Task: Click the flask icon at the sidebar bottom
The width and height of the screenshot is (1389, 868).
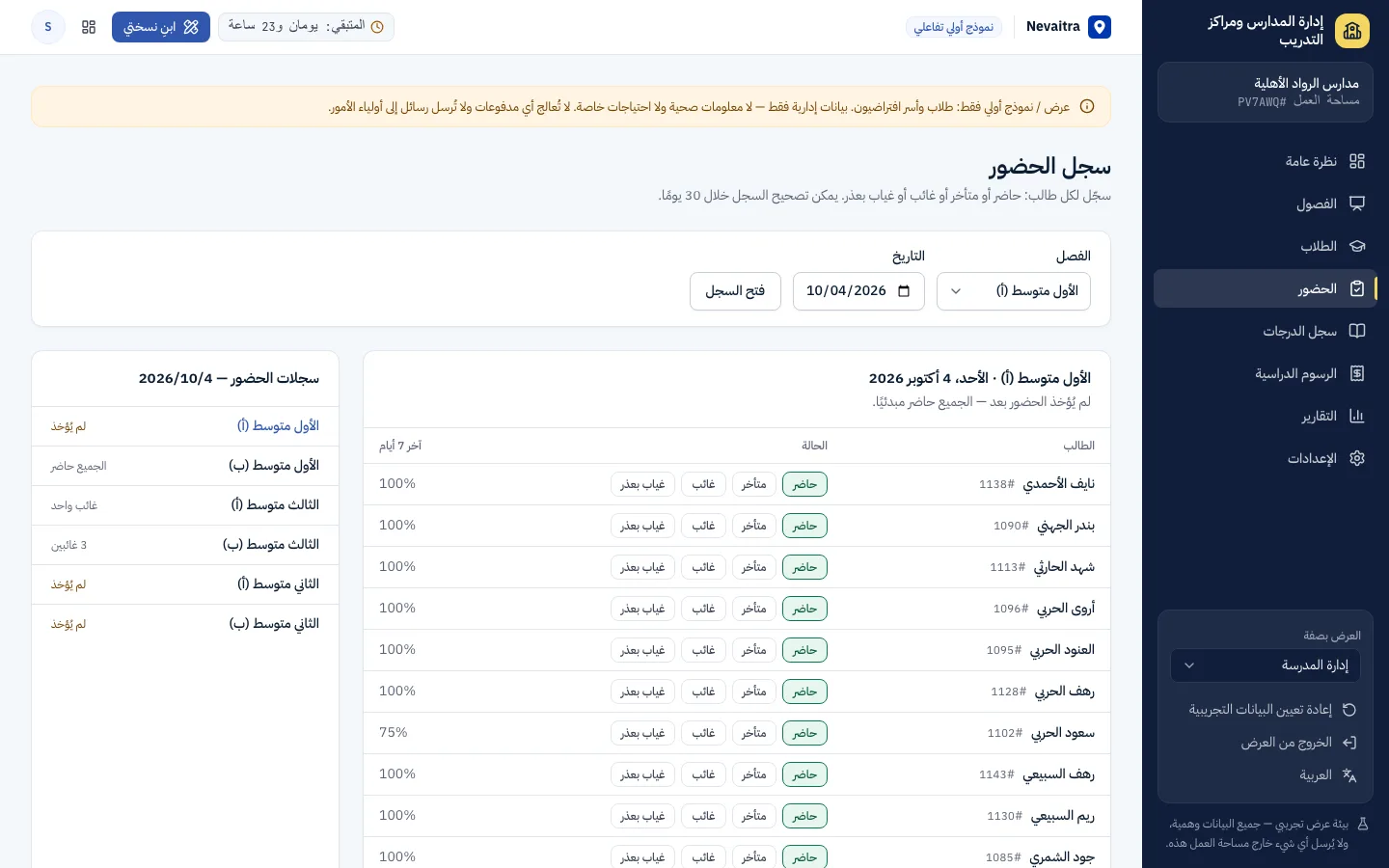Action: pos(1363,825)
